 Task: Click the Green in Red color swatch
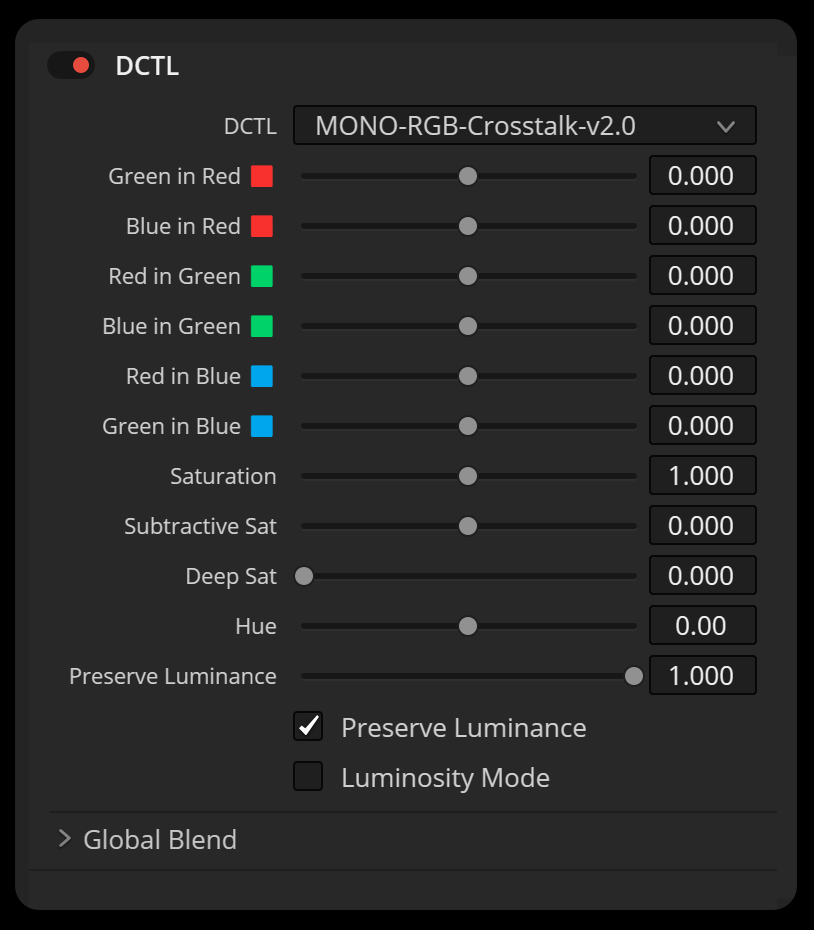pos(262,177)
